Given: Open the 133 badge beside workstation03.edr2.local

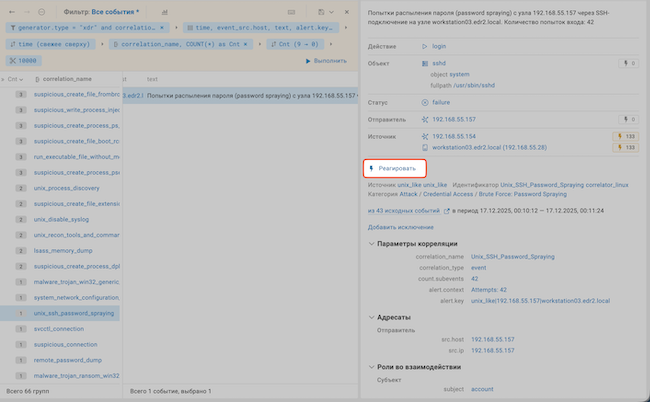Looking at the screenshot, I should tap(626, 148).
